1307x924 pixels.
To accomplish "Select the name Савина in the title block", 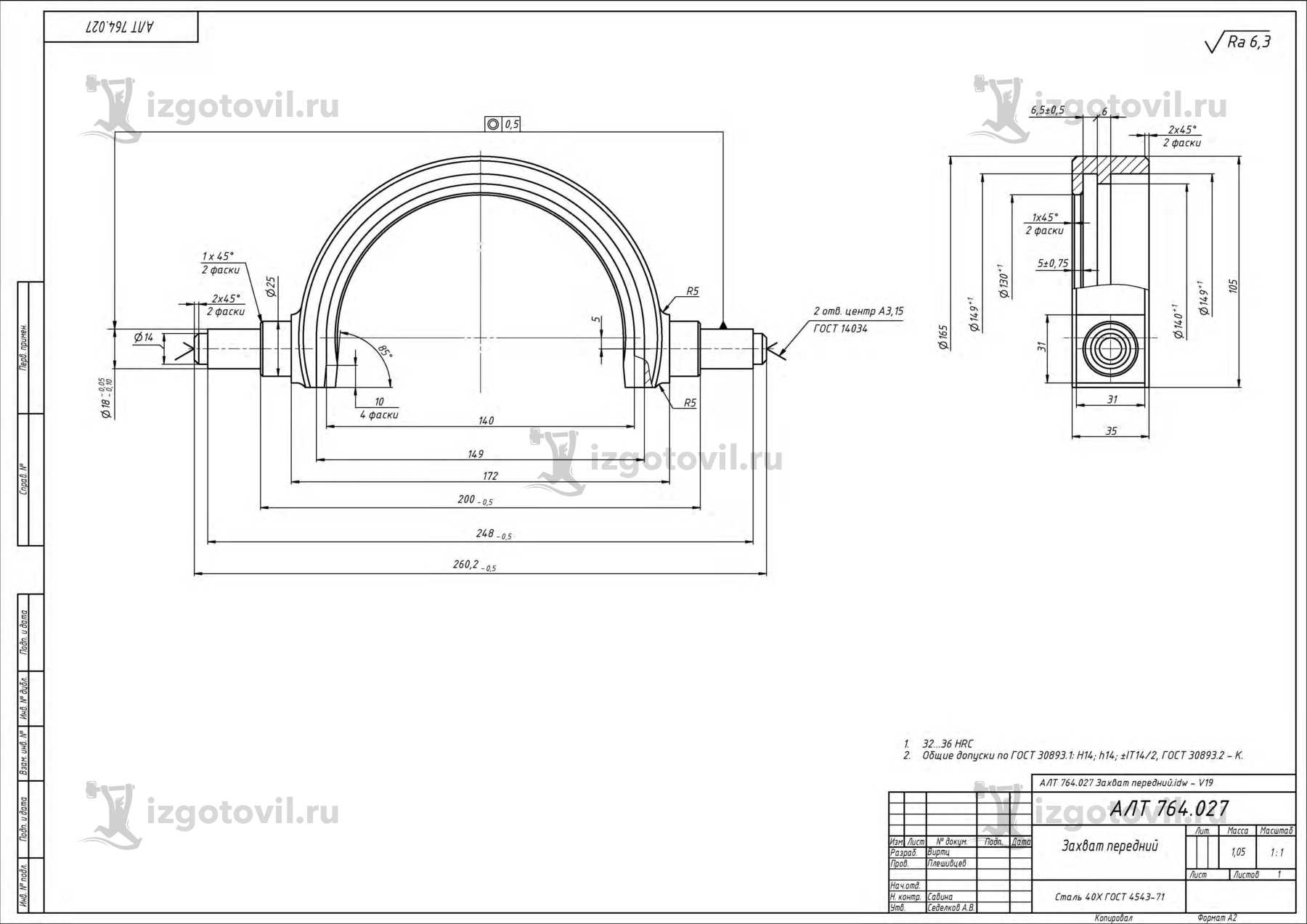I will pyautogui.click(x=940, y=896).
